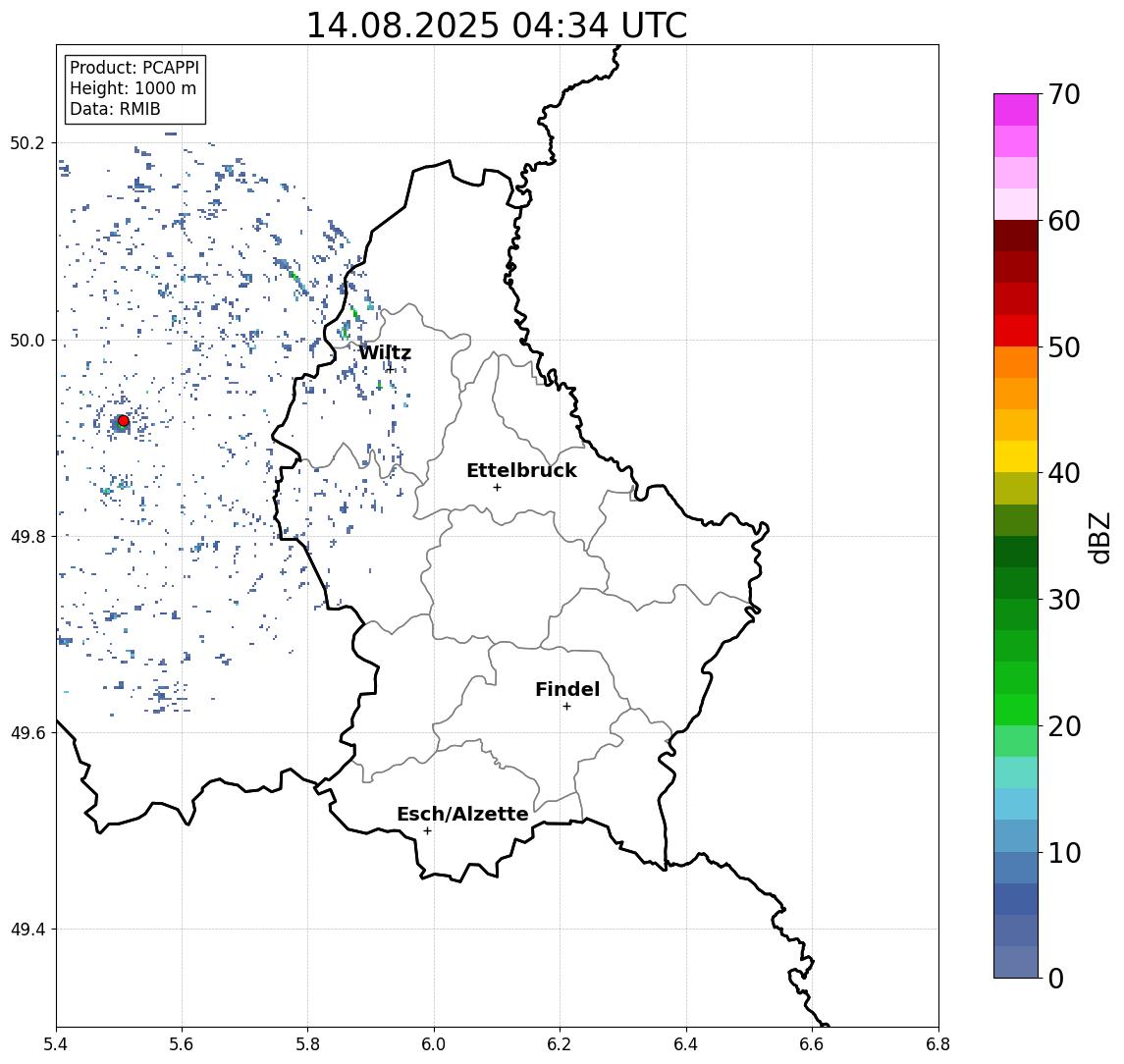Screen dimensions: 1124x1064
Task: Click the title 14.08.2025 04:34 UTC
Action: point(497,26)
